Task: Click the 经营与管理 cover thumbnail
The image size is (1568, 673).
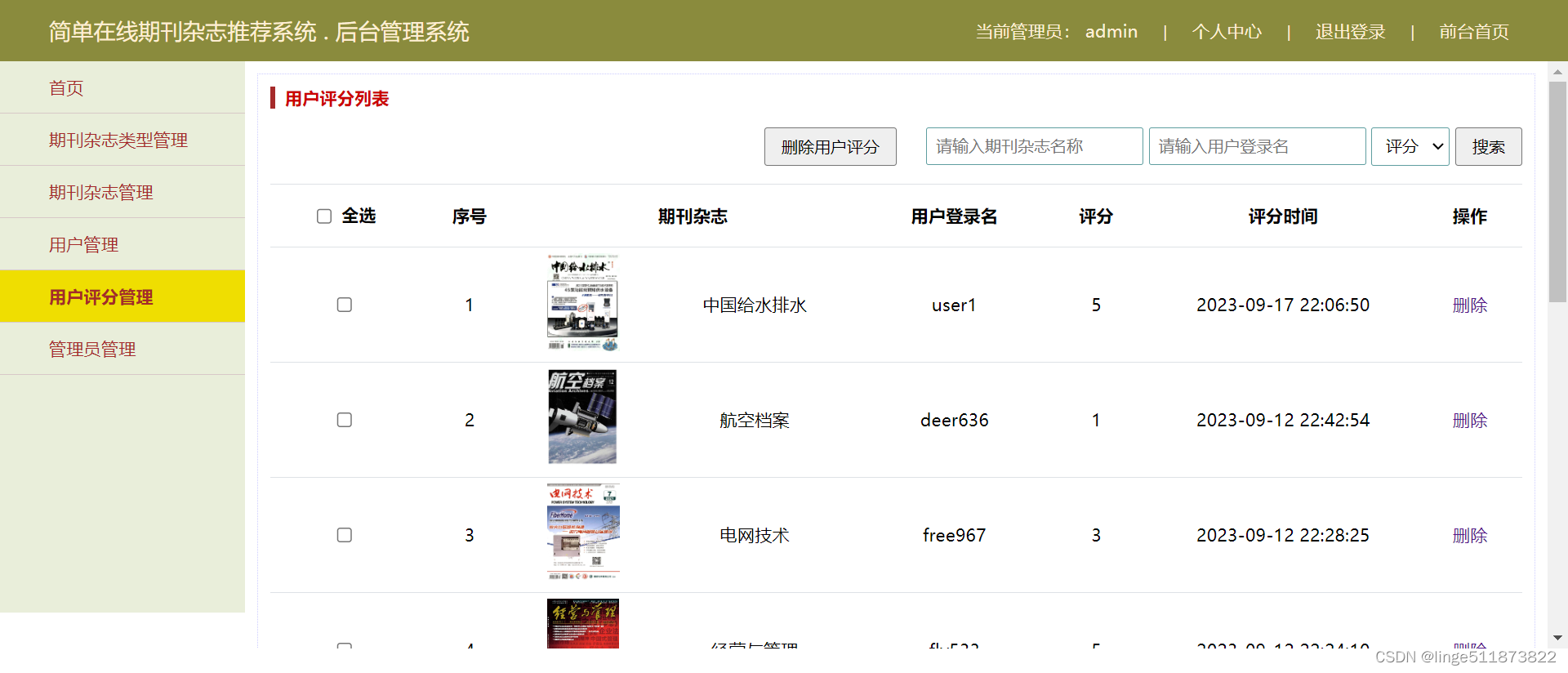Action: (582, 623)
